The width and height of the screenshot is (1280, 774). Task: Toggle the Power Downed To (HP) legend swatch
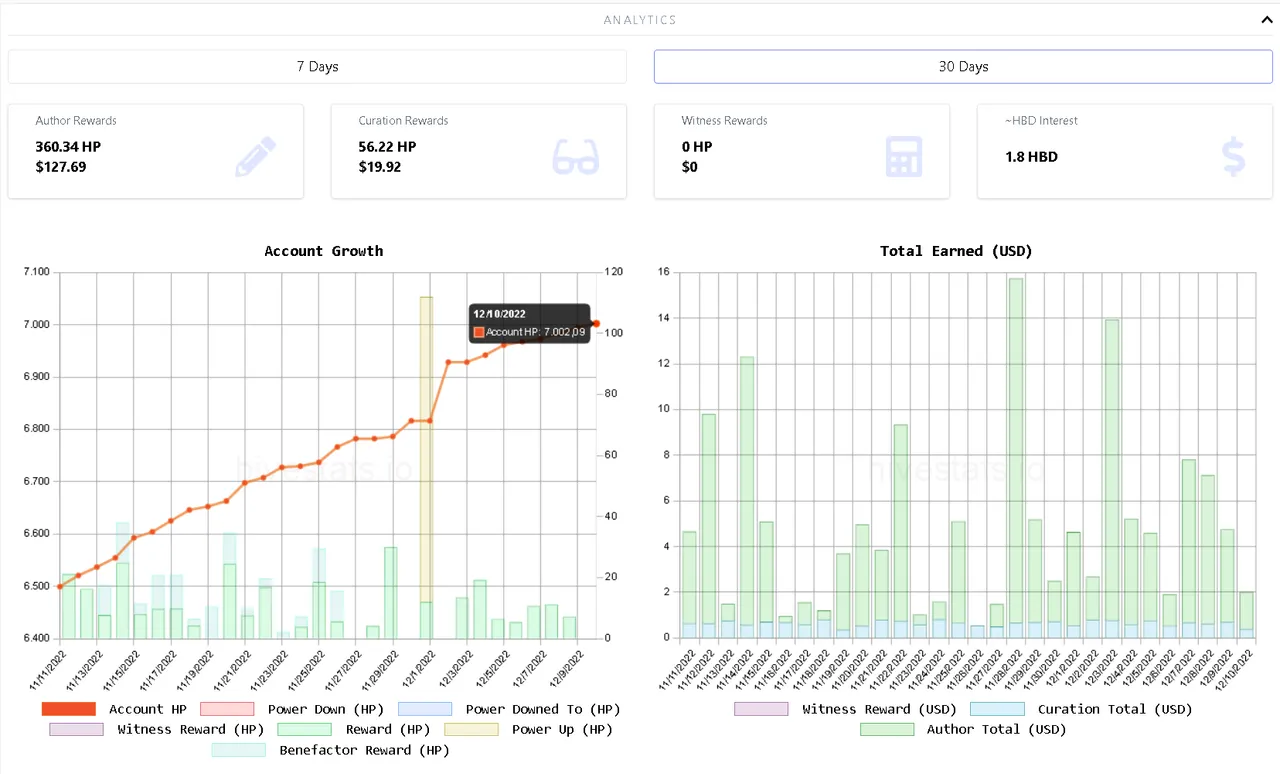425,709
